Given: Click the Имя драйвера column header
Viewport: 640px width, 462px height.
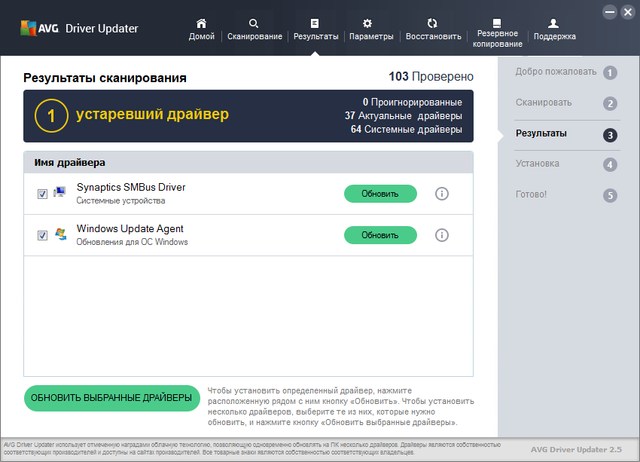Looking at the screenshot, I should point(69,162).
